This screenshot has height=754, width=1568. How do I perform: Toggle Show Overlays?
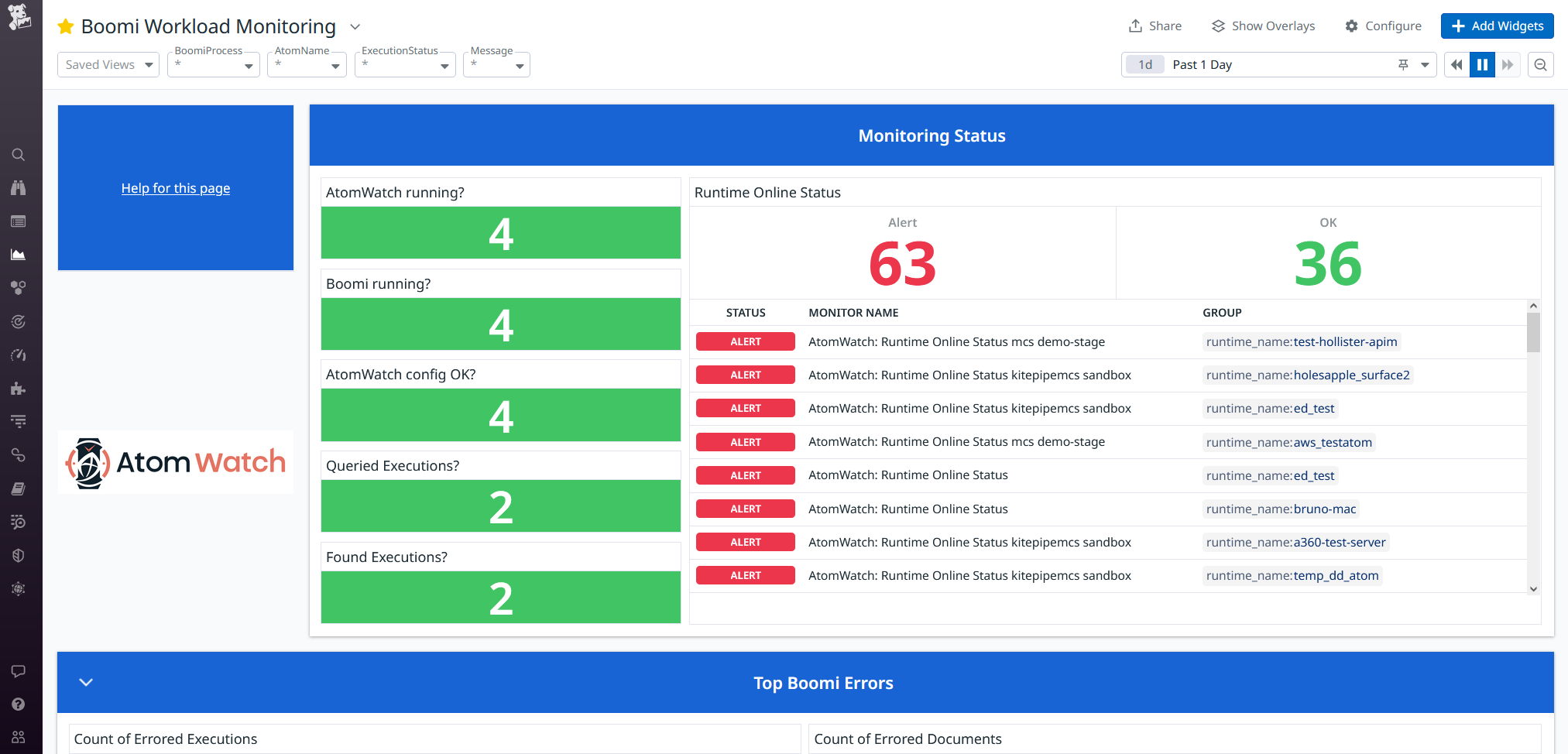[x=1262, y=26]
